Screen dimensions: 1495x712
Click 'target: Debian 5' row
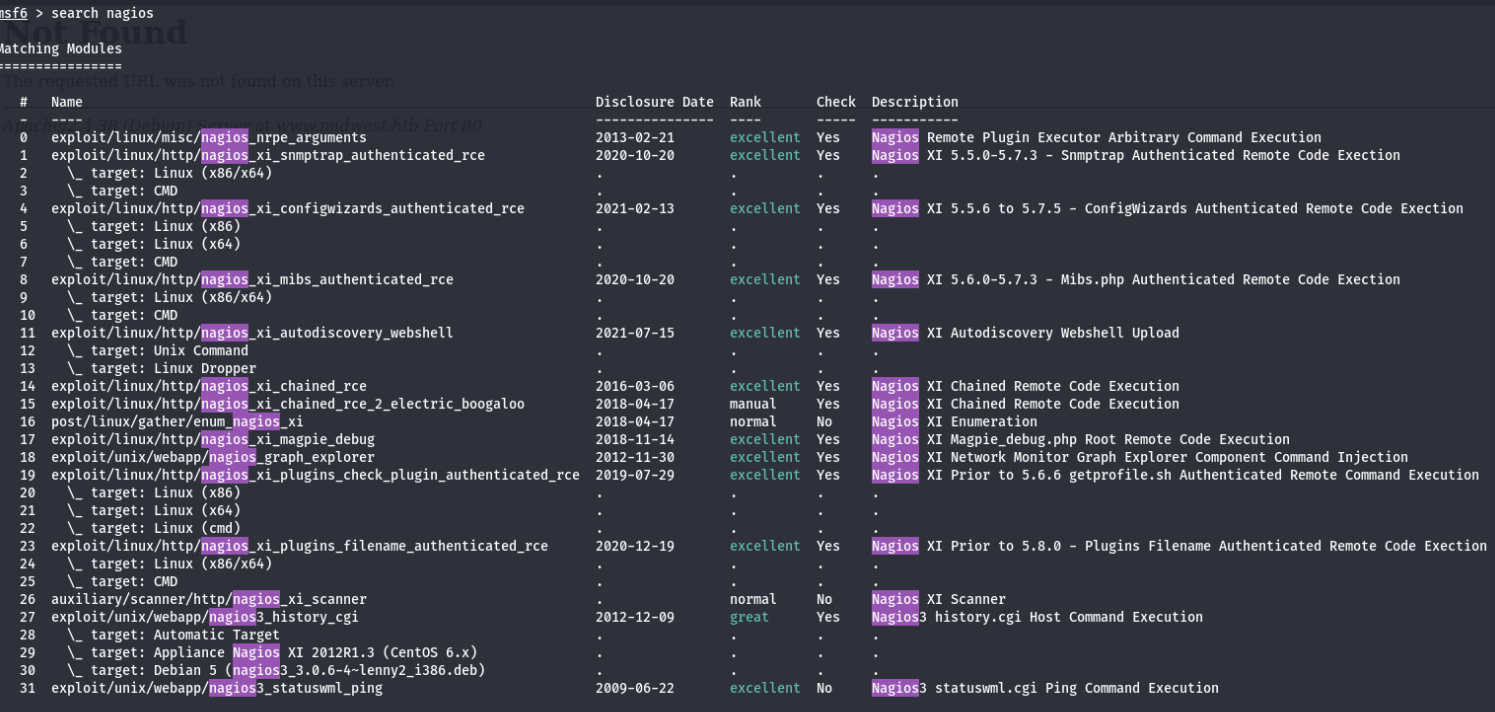point(276,671)
